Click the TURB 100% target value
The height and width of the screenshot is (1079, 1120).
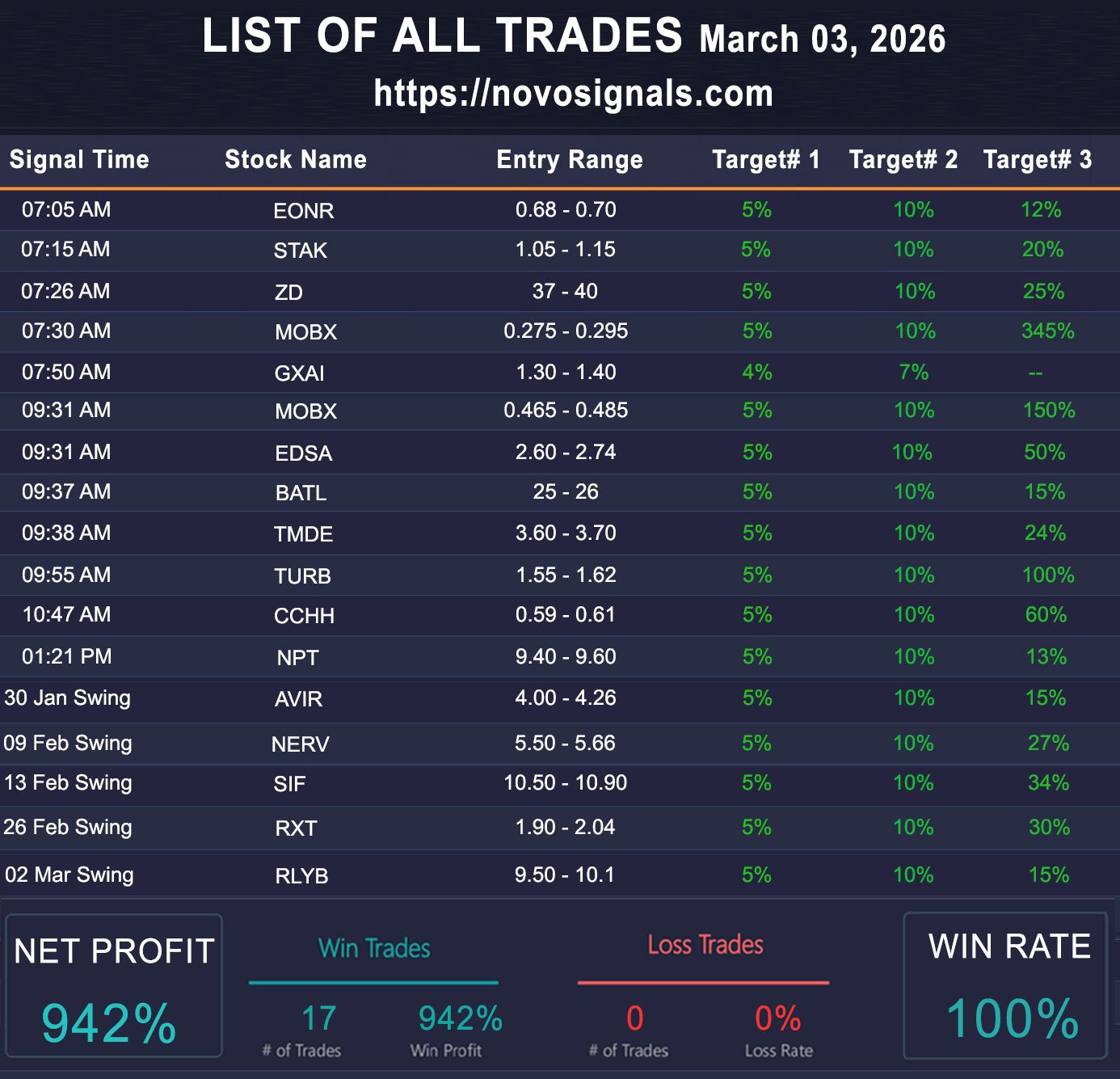(x=1048, y=575)
